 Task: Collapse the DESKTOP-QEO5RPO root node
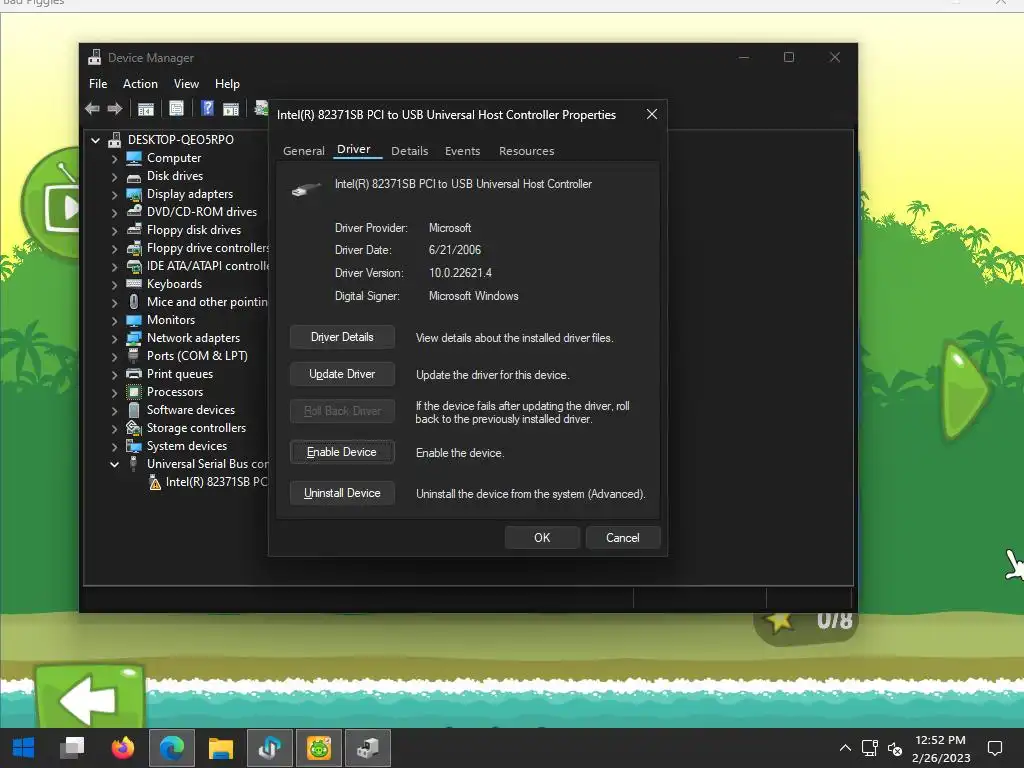pyautogui.click(x=95, y=140)
